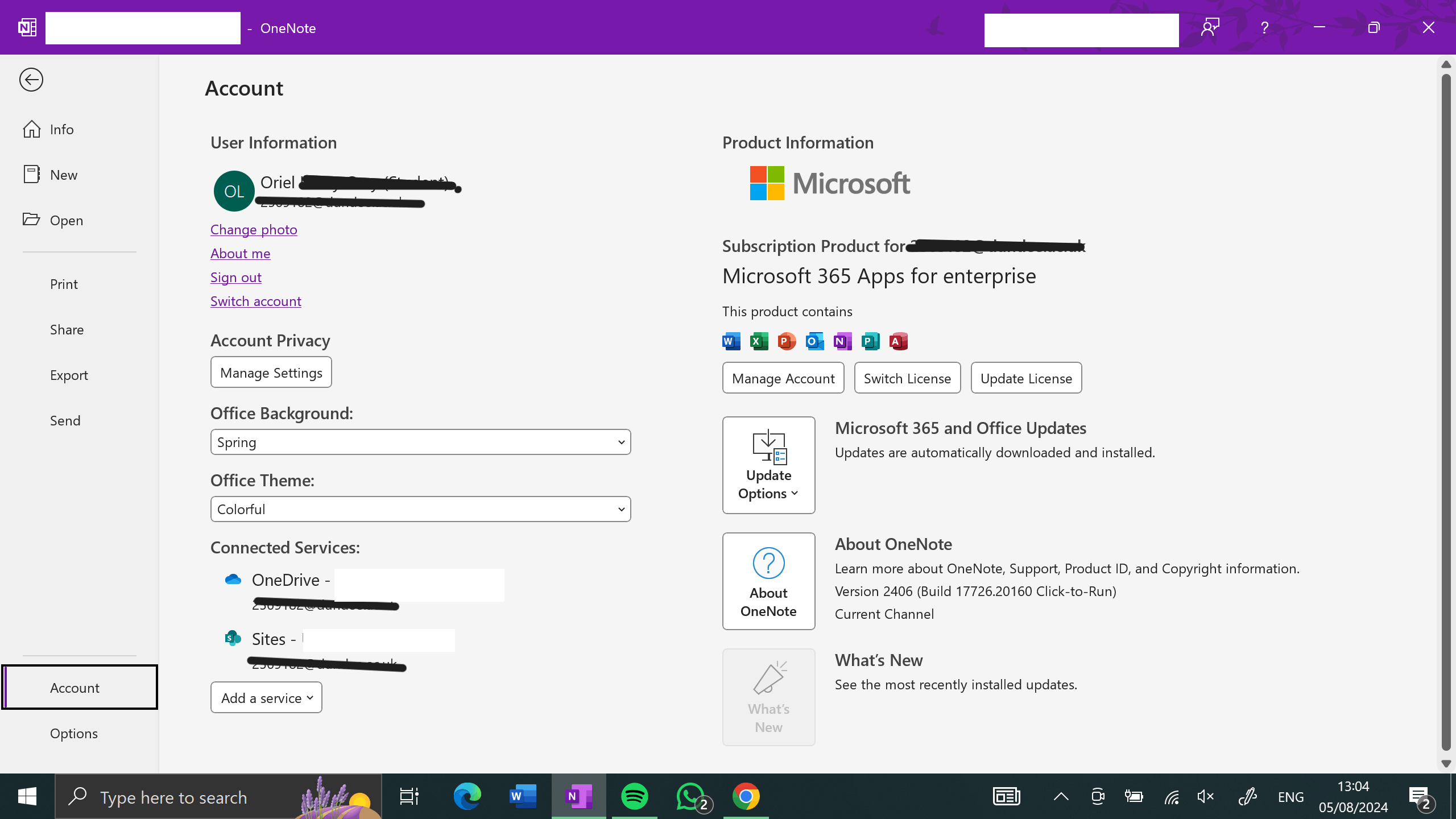This screenshot has height=819, width=1456.
Task: Open the Office Theme dropdown showing Colorful
Action: point(421,509)
